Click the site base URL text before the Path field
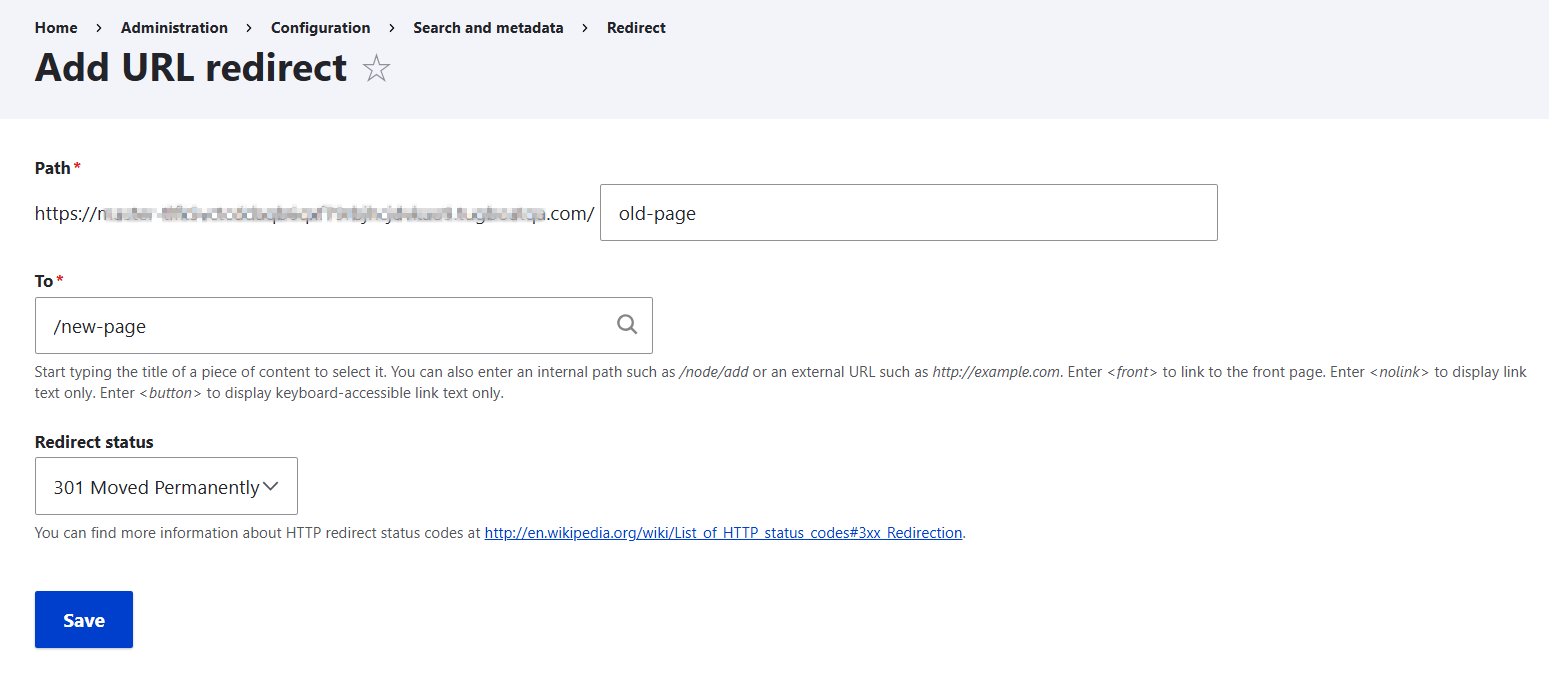1549x673 pixels. 315,212
